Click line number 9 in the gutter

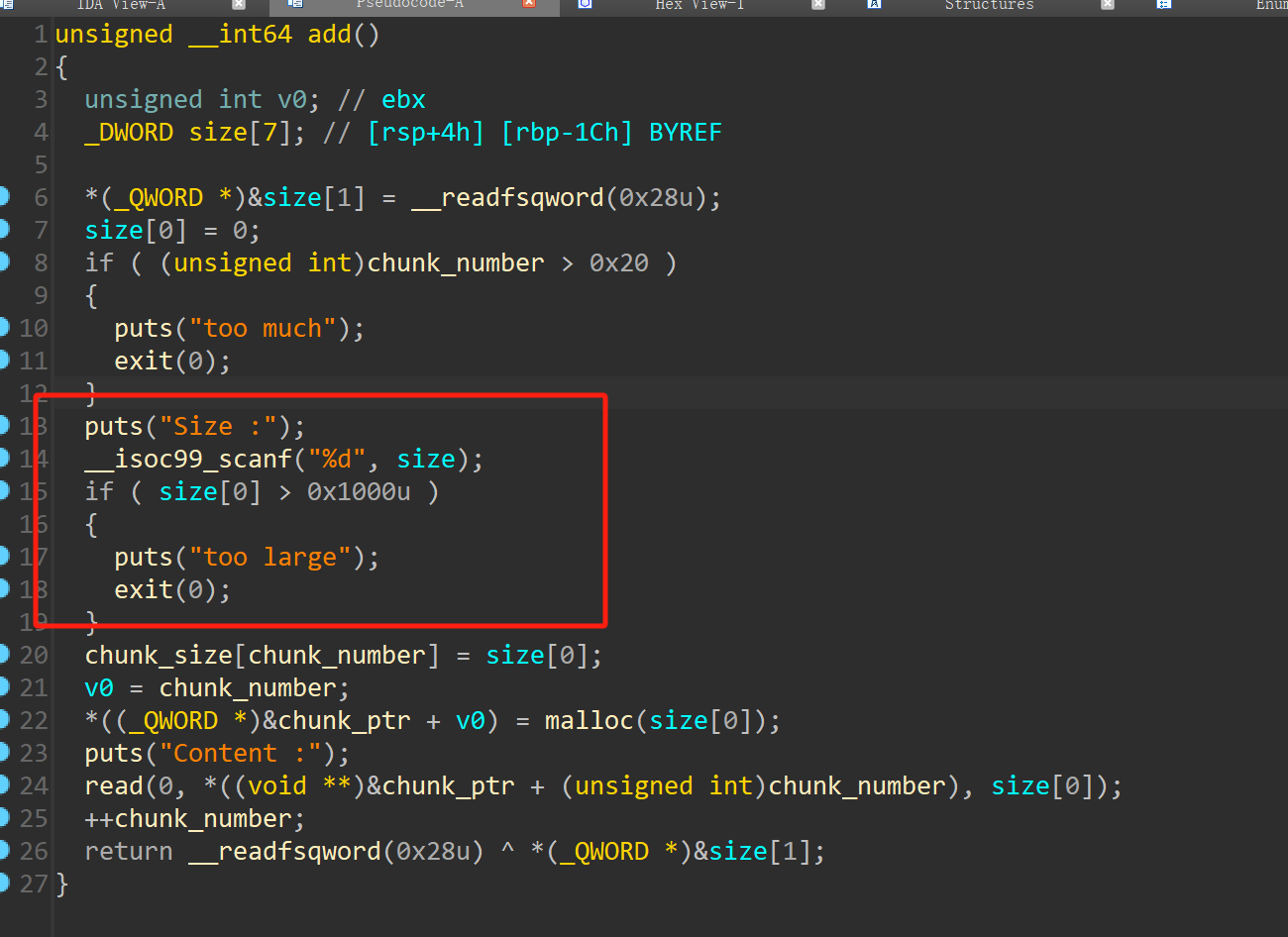(x=41, y=296)
